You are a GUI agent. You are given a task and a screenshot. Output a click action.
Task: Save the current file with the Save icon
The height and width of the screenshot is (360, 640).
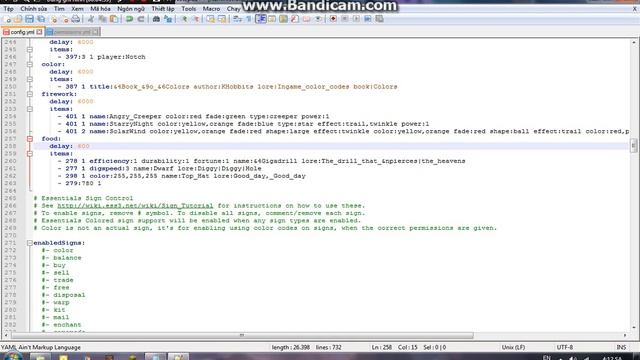click(29, 19)
